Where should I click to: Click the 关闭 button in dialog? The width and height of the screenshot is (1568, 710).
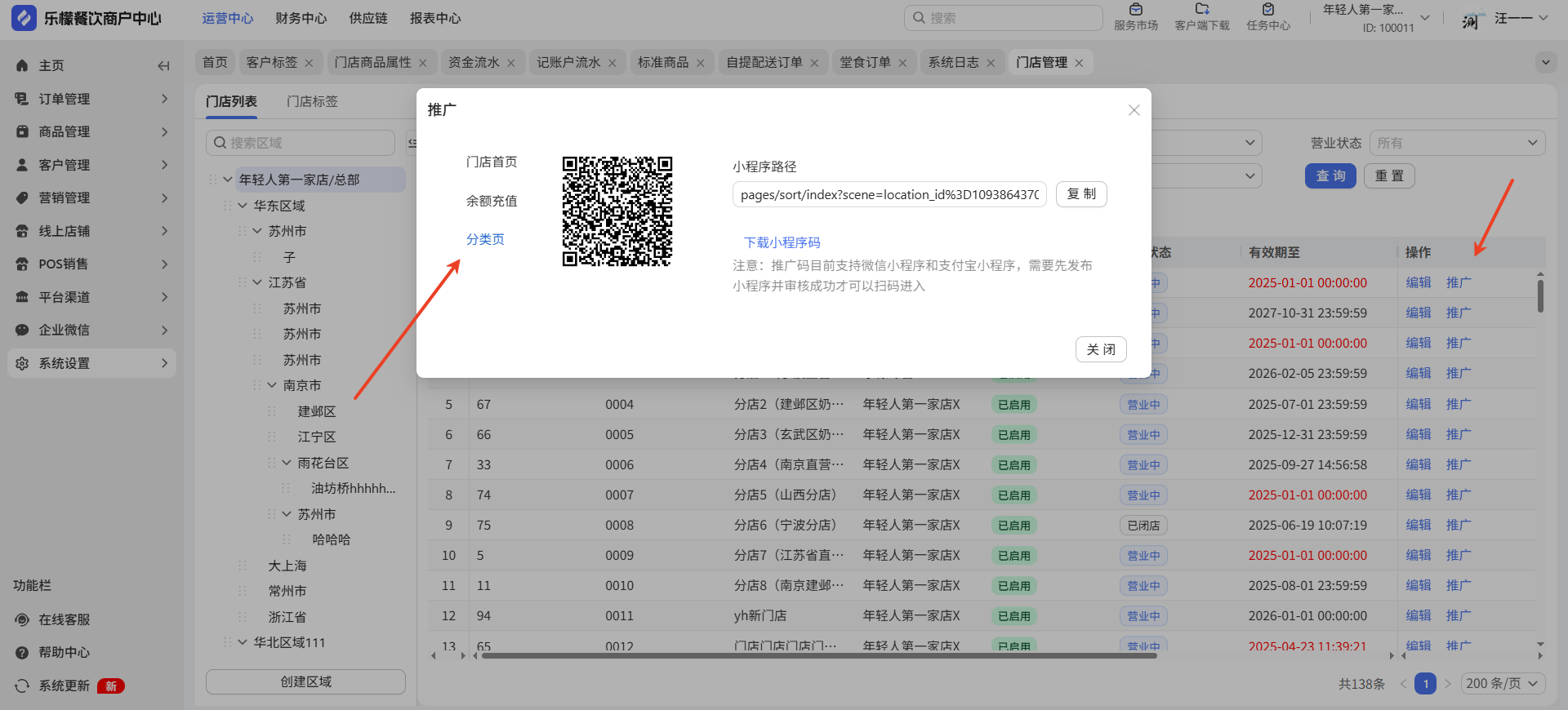click(1101, 349)
